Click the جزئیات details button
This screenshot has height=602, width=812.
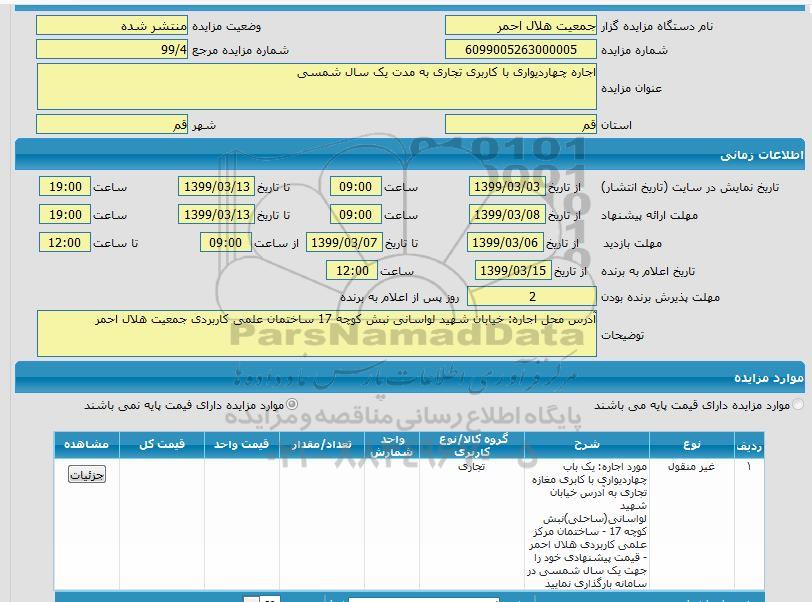(87, 474)
